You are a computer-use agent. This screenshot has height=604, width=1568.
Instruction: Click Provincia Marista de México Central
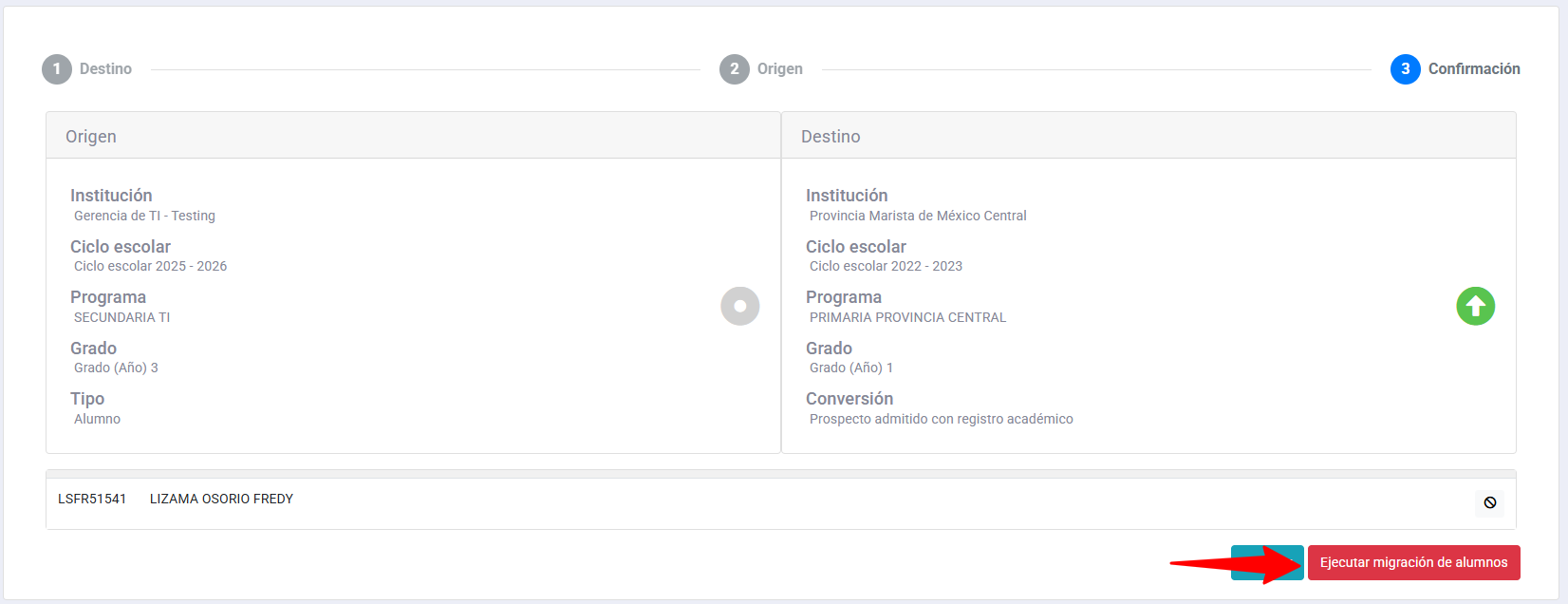coord(918,216)
